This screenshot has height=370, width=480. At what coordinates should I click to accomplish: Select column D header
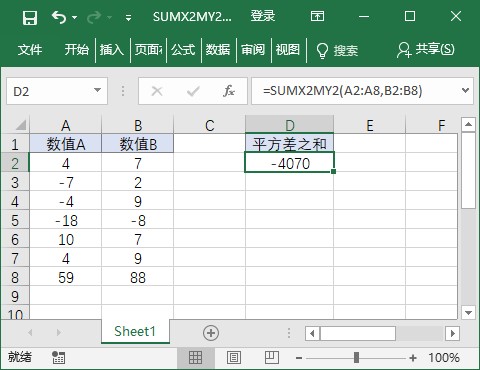tap(290, 125)
